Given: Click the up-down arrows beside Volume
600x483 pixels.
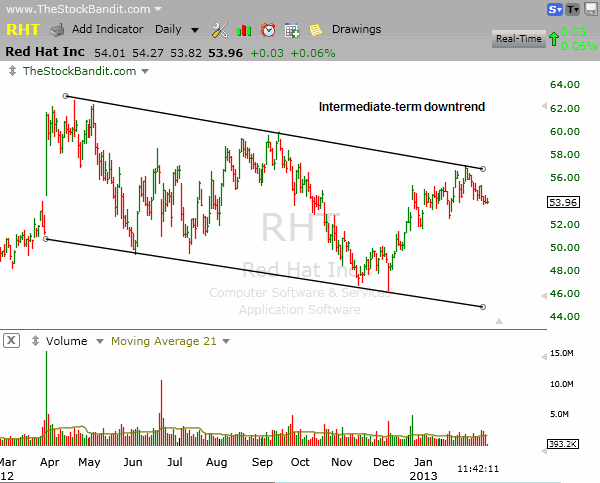Looking at the screenshot, I should pos(35,341).
